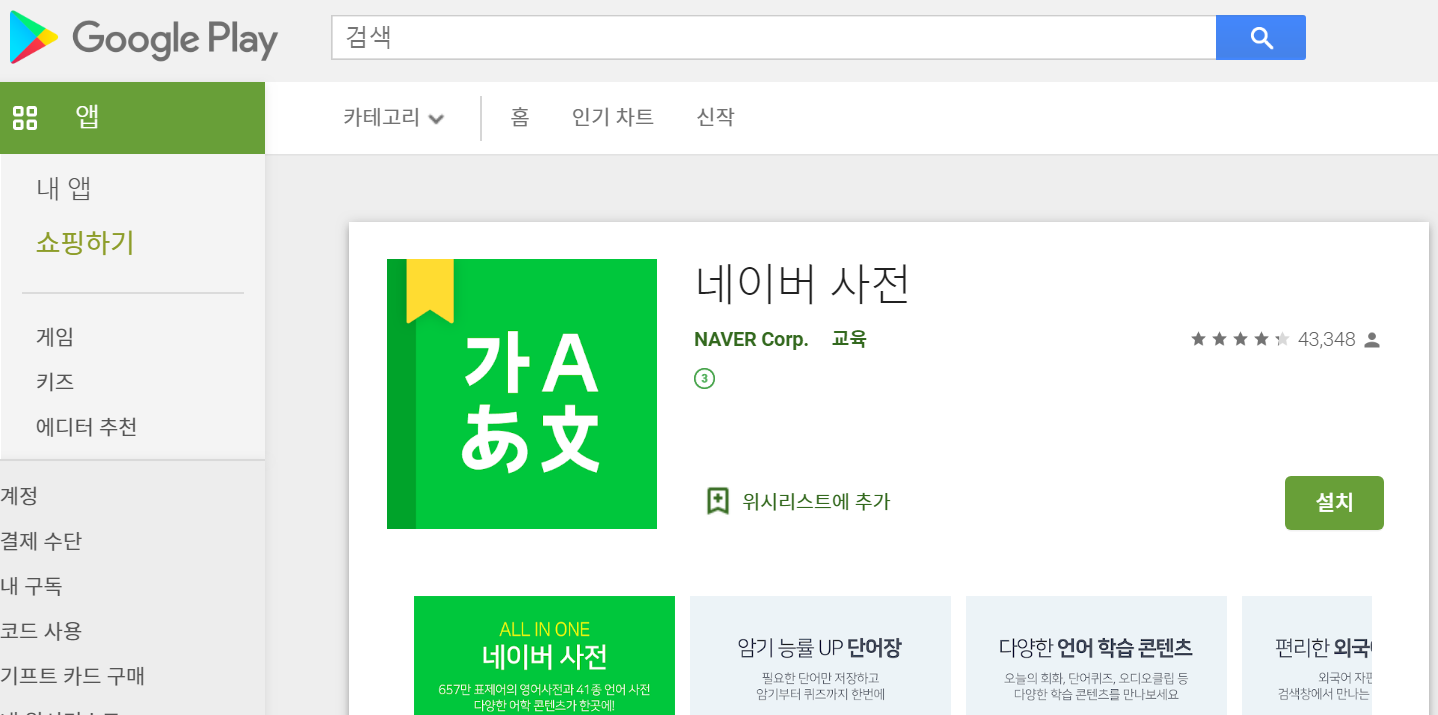Image resolution: width=1438 pixels, height=715 pixels.
Task: Open 기프트 카드 구매 in the sidebar
Action: click(x=73, y=676)
